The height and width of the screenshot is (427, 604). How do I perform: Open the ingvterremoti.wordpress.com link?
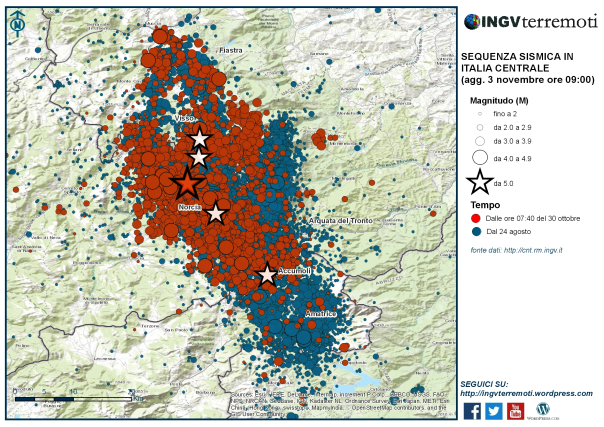point(524,393)
